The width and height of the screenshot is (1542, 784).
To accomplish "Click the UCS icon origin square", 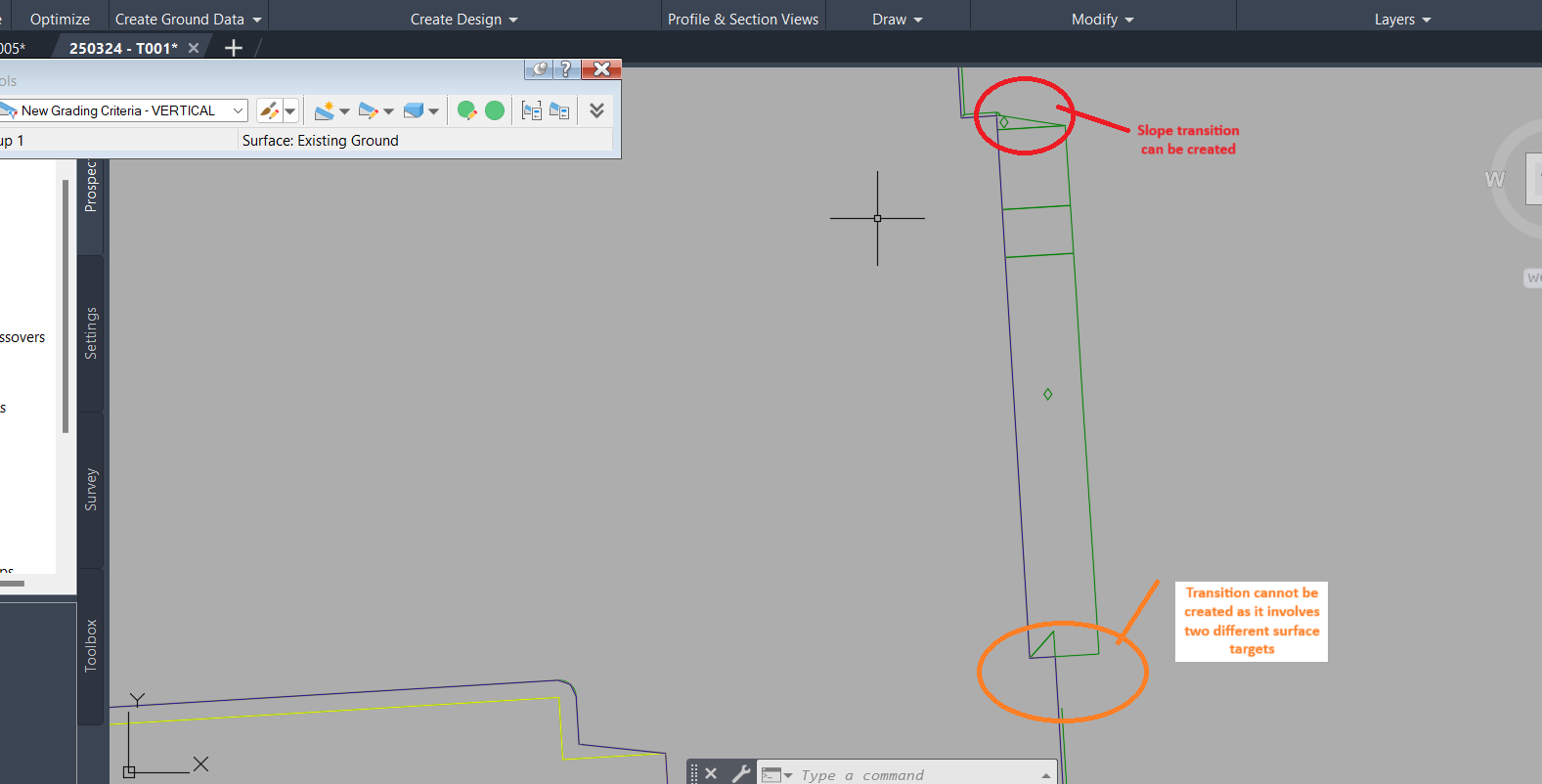I will 129,771.
